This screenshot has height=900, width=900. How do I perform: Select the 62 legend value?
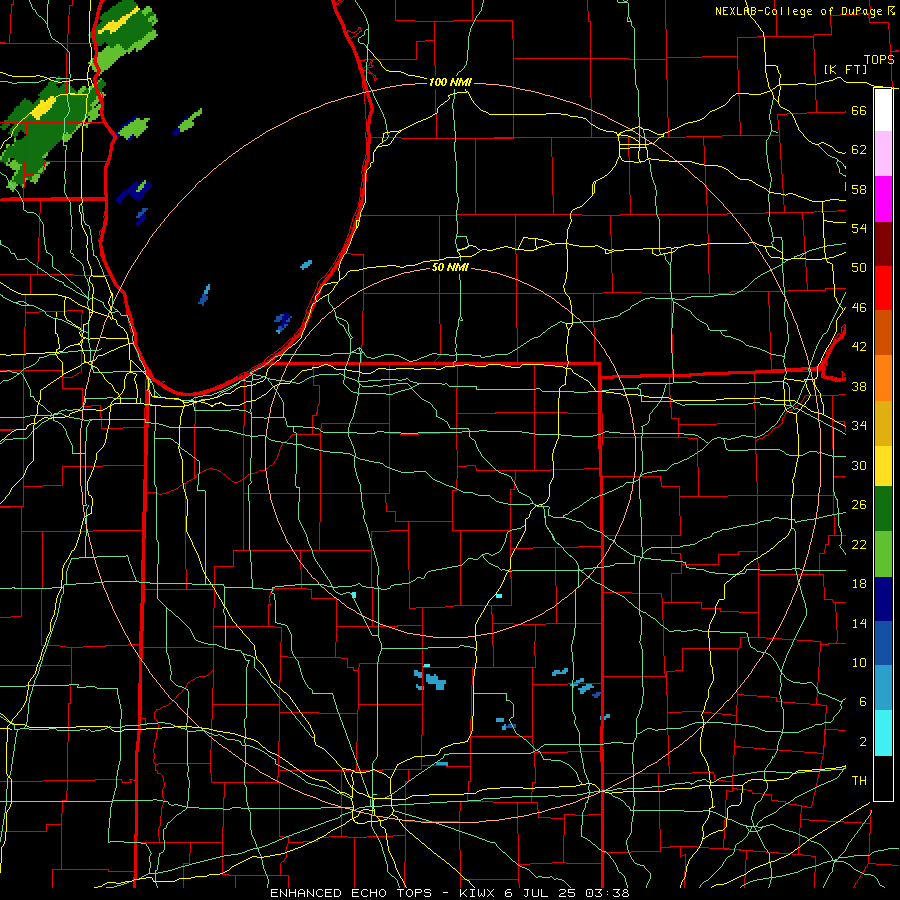coord(859,150)
